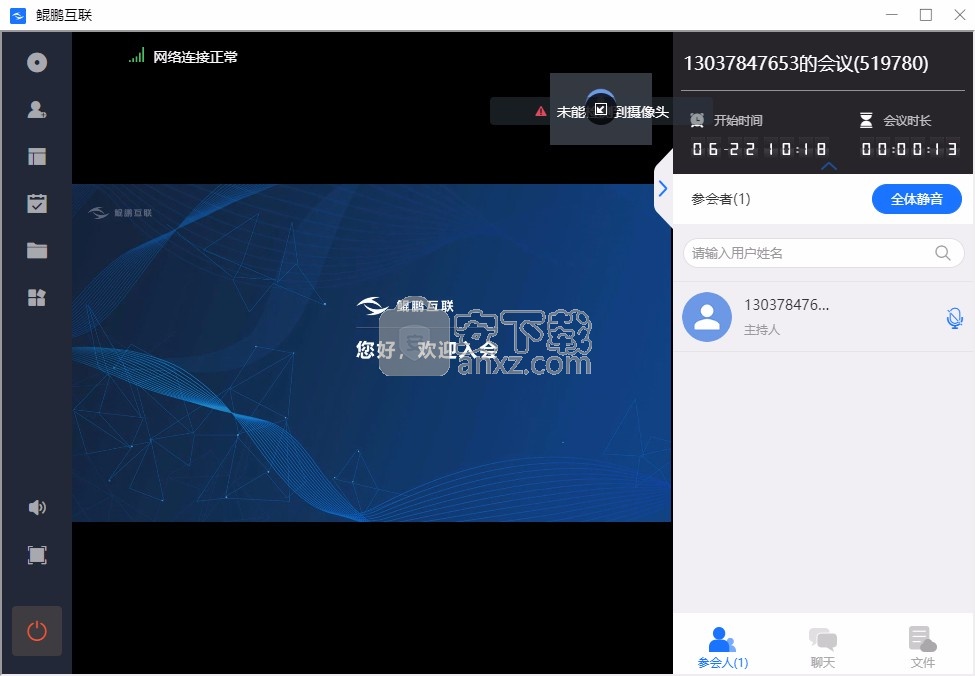
Task: Click the record disc icon in sidebar
Action: click(x=37, y=62)
